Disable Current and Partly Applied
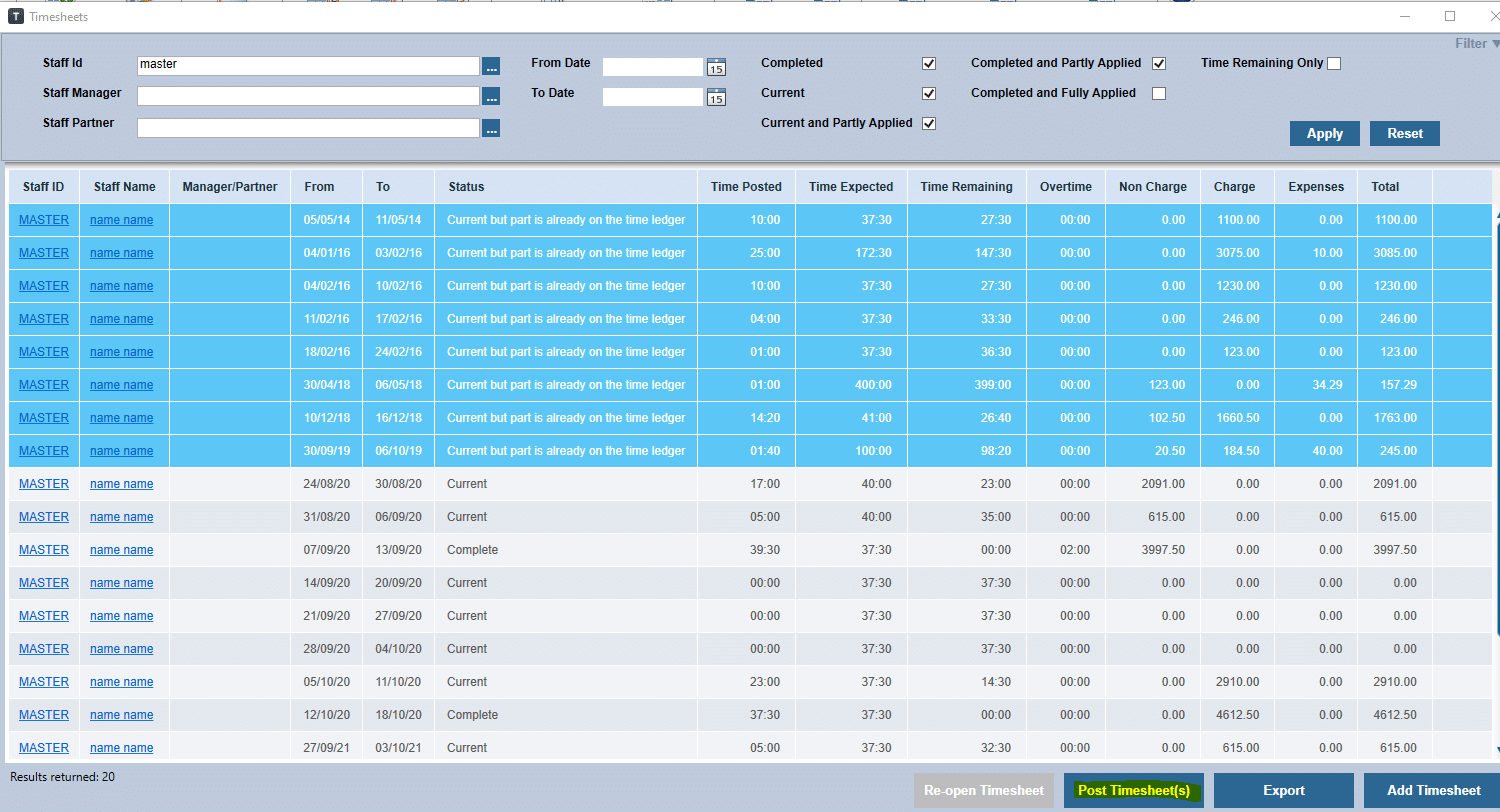 [x=929, y=123]
